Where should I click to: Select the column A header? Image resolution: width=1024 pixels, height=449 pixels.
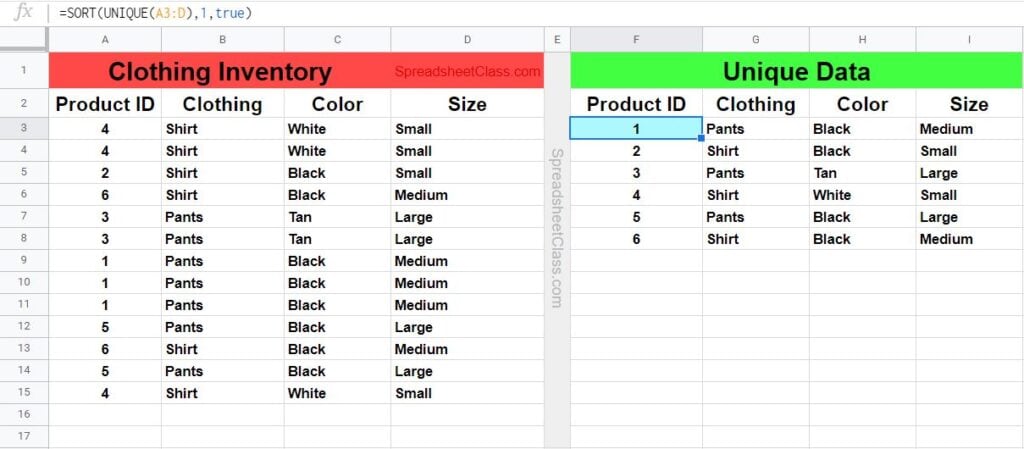105,40
